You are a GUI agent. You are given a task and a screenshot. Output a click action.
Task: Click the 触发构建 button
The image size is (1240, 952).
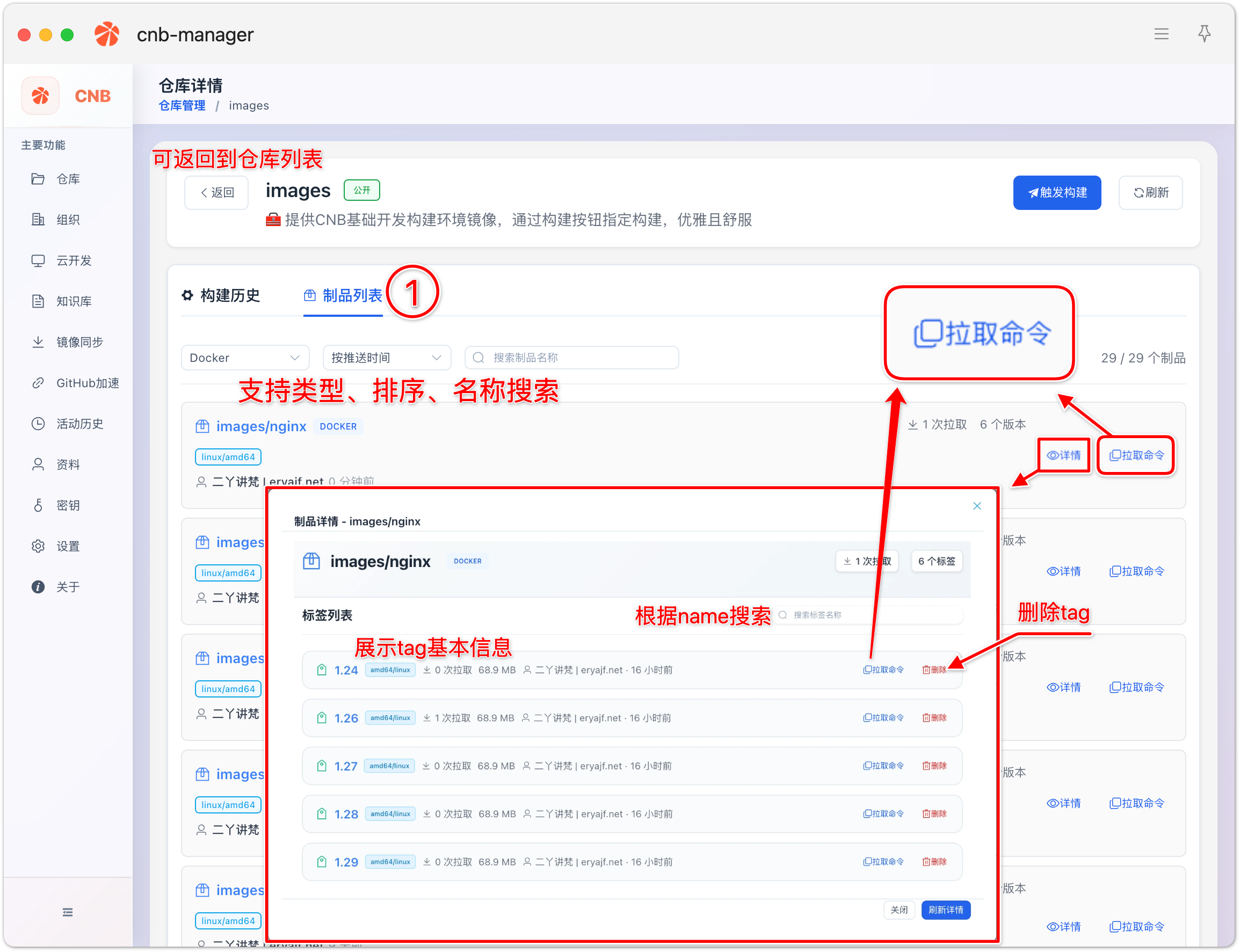[x=1057, y=193]
